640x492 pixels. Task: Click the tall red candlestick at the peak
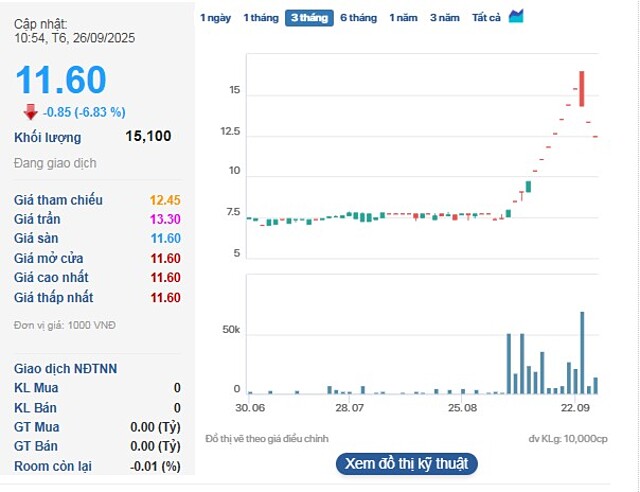click(581, 88)
